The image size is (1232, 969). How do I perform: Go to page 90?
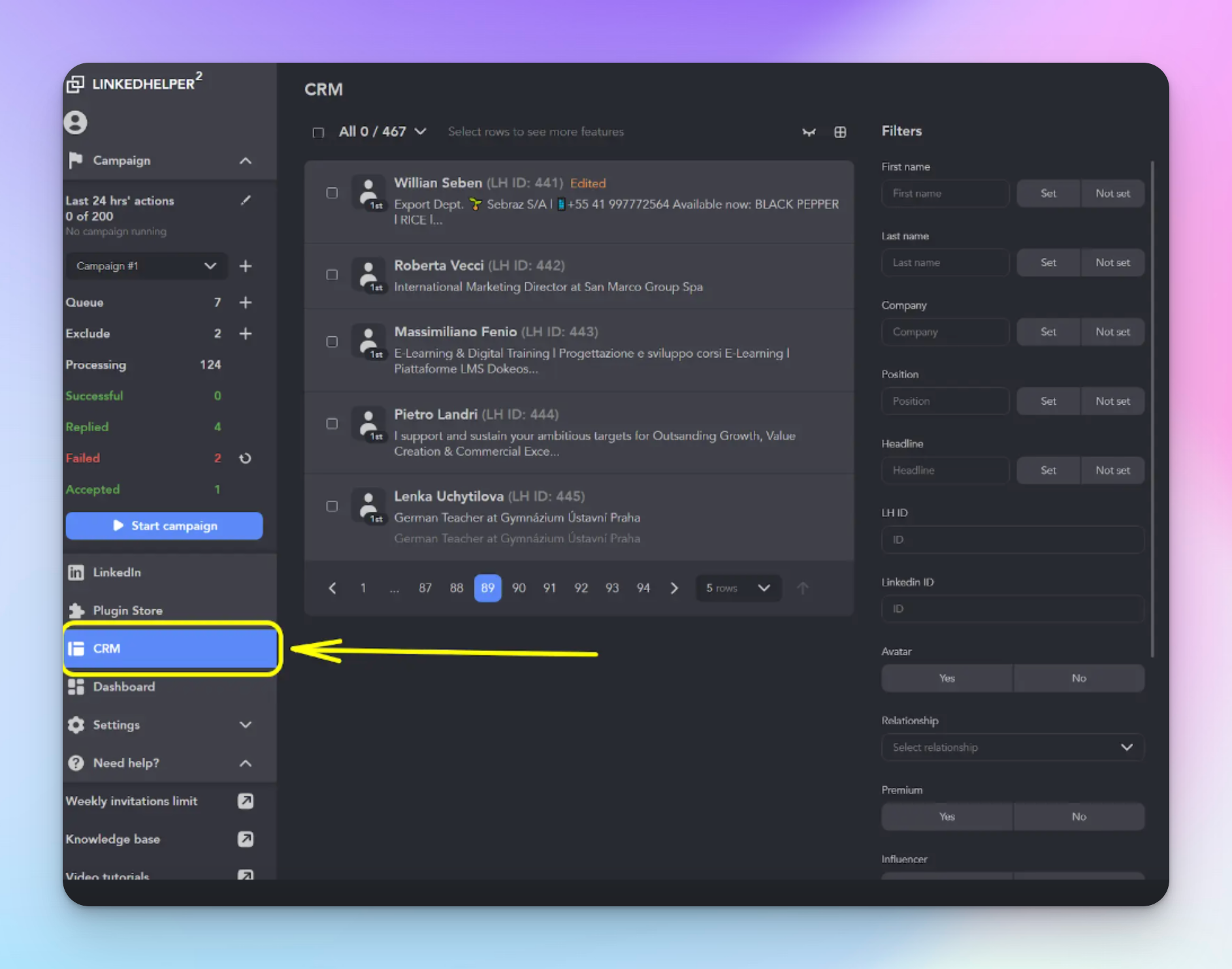coord(519,588)
